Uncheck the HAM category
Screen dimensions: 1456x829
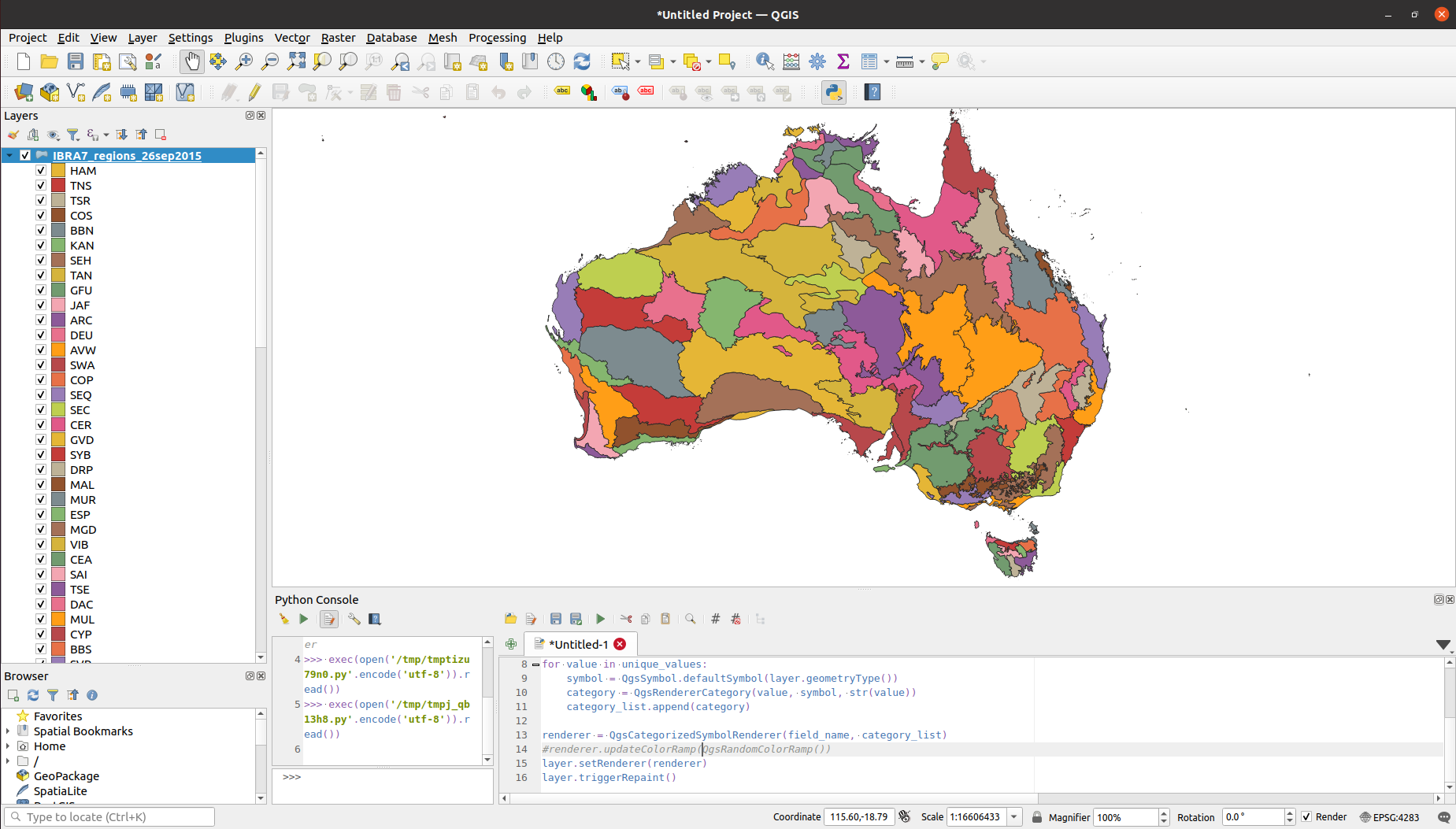pos(41,170)
